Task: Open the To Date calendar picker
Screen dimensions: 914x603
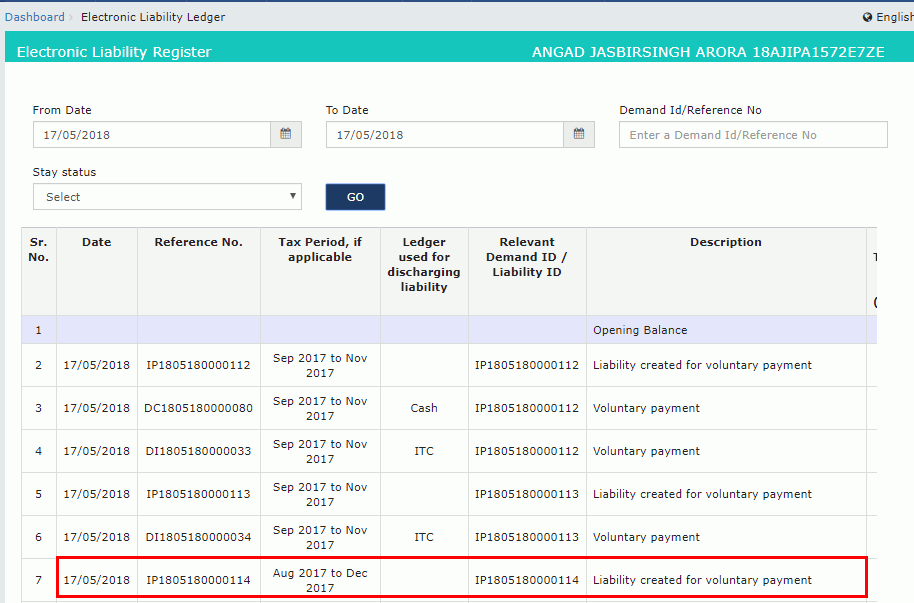Action: pos(579,135)
